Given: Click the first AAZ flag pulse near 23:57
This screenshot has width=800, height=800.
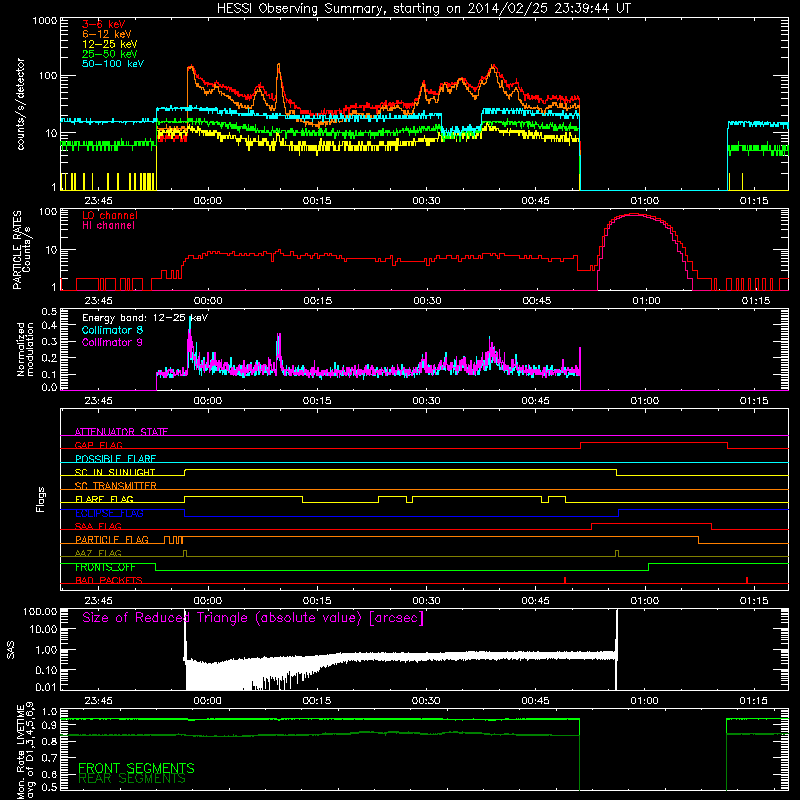Looking at the screenshot, I should click(185, 553).
